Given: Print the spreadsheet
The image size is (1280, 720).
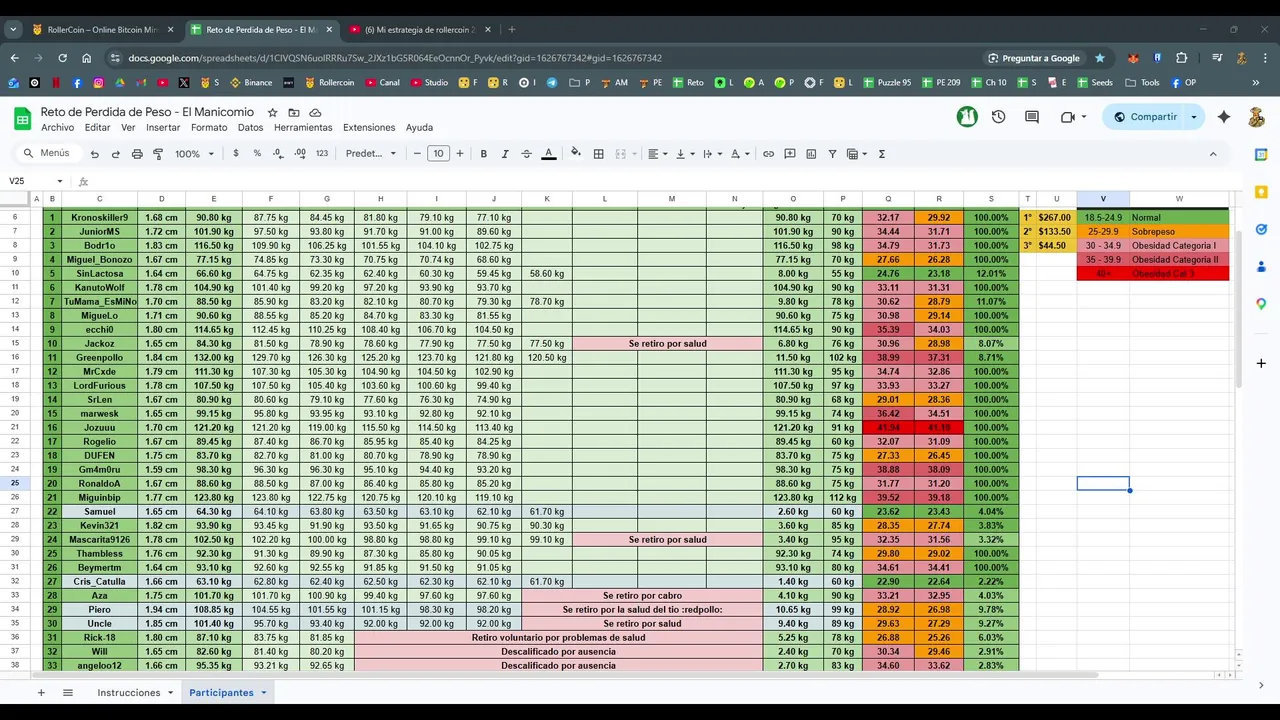Looking at the screenshot, I should point(137,154).
